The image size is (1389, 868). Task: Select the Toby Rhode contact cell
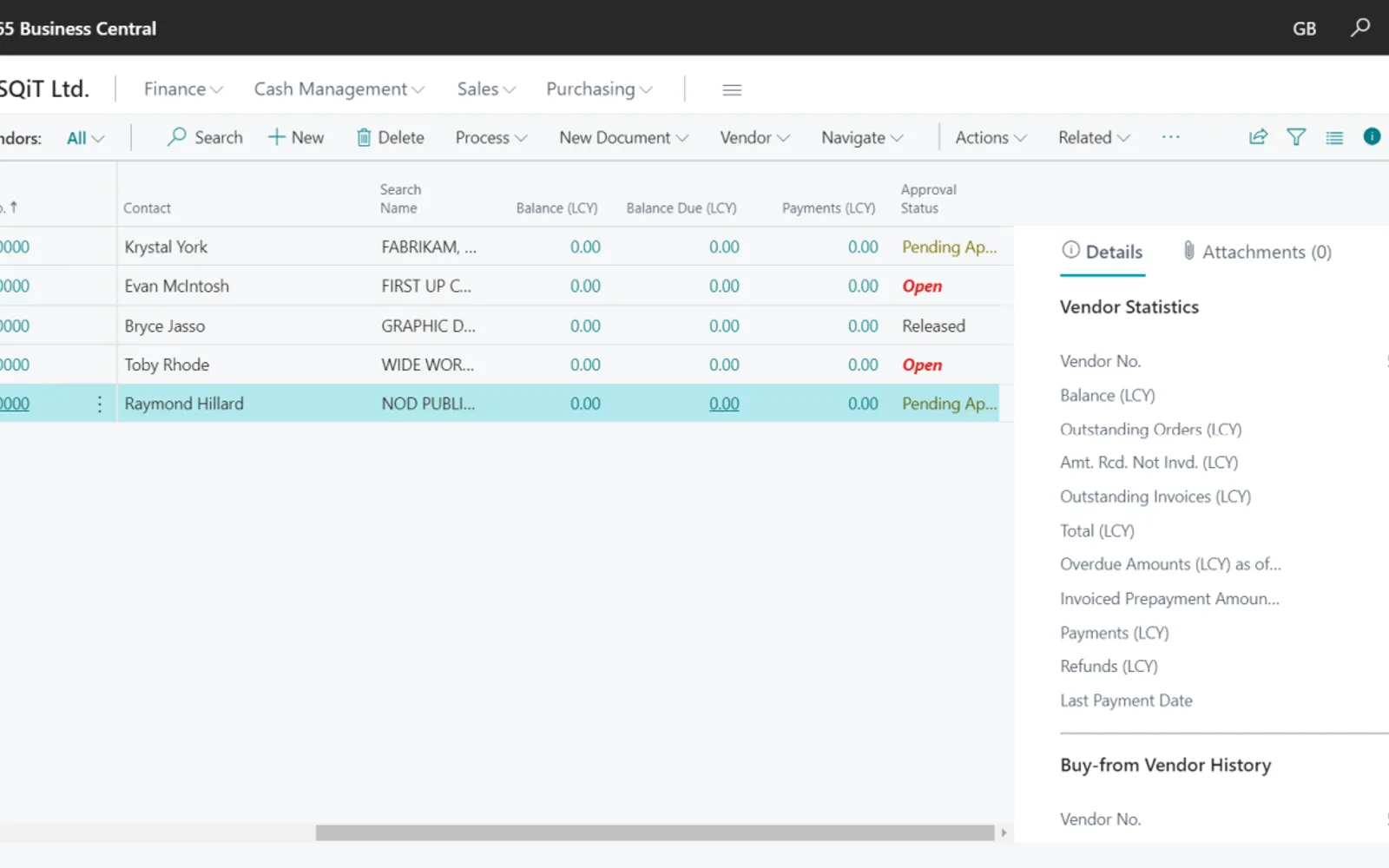pyautogui.click(x=167, y=365)
